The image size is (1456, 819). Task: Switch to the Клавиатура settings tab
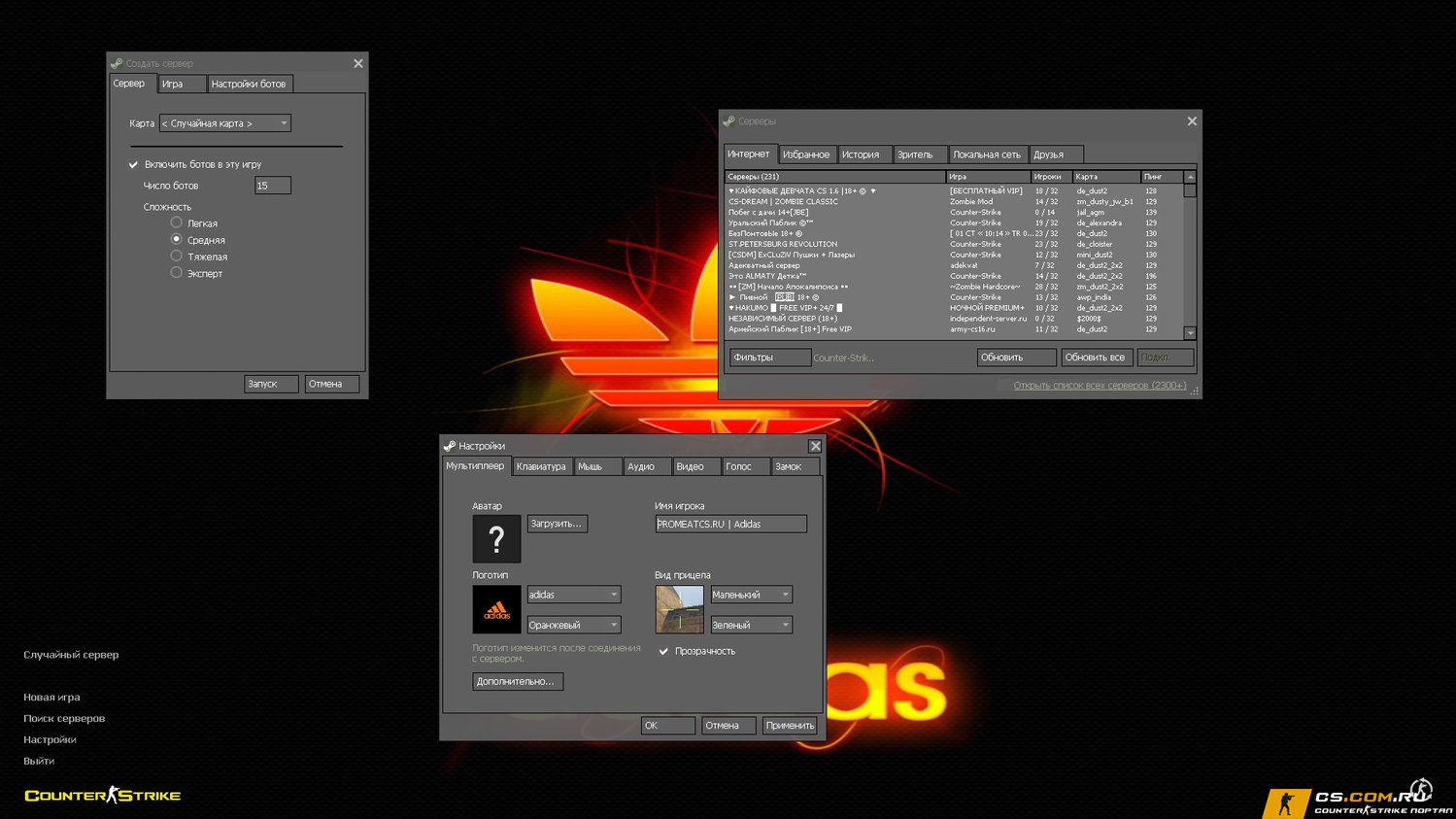click(542, 466)
